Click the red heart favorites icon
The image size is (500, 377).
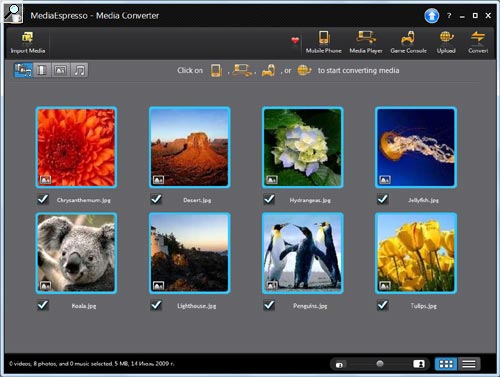point(295,40)
